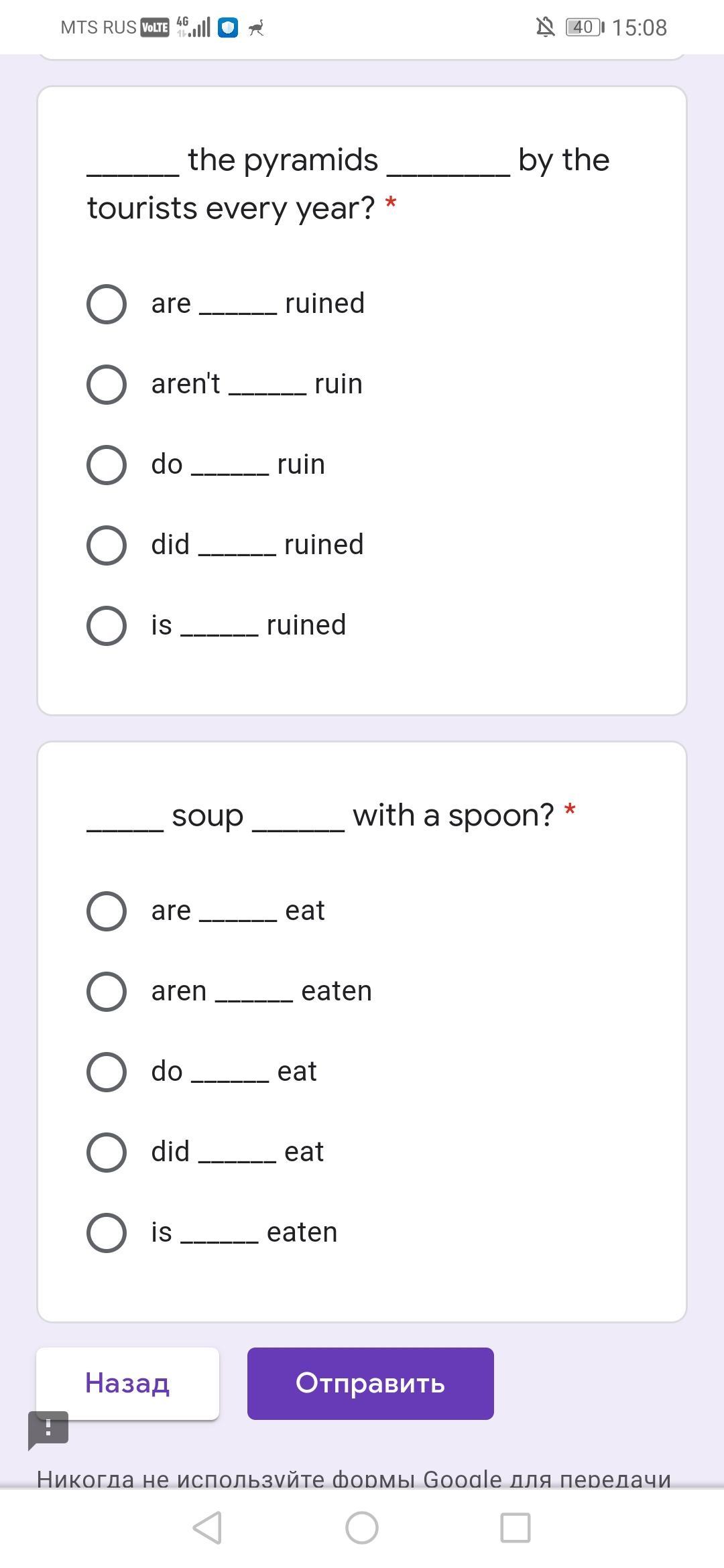Select "did ___ ruined" option

(x=107, y=545)
